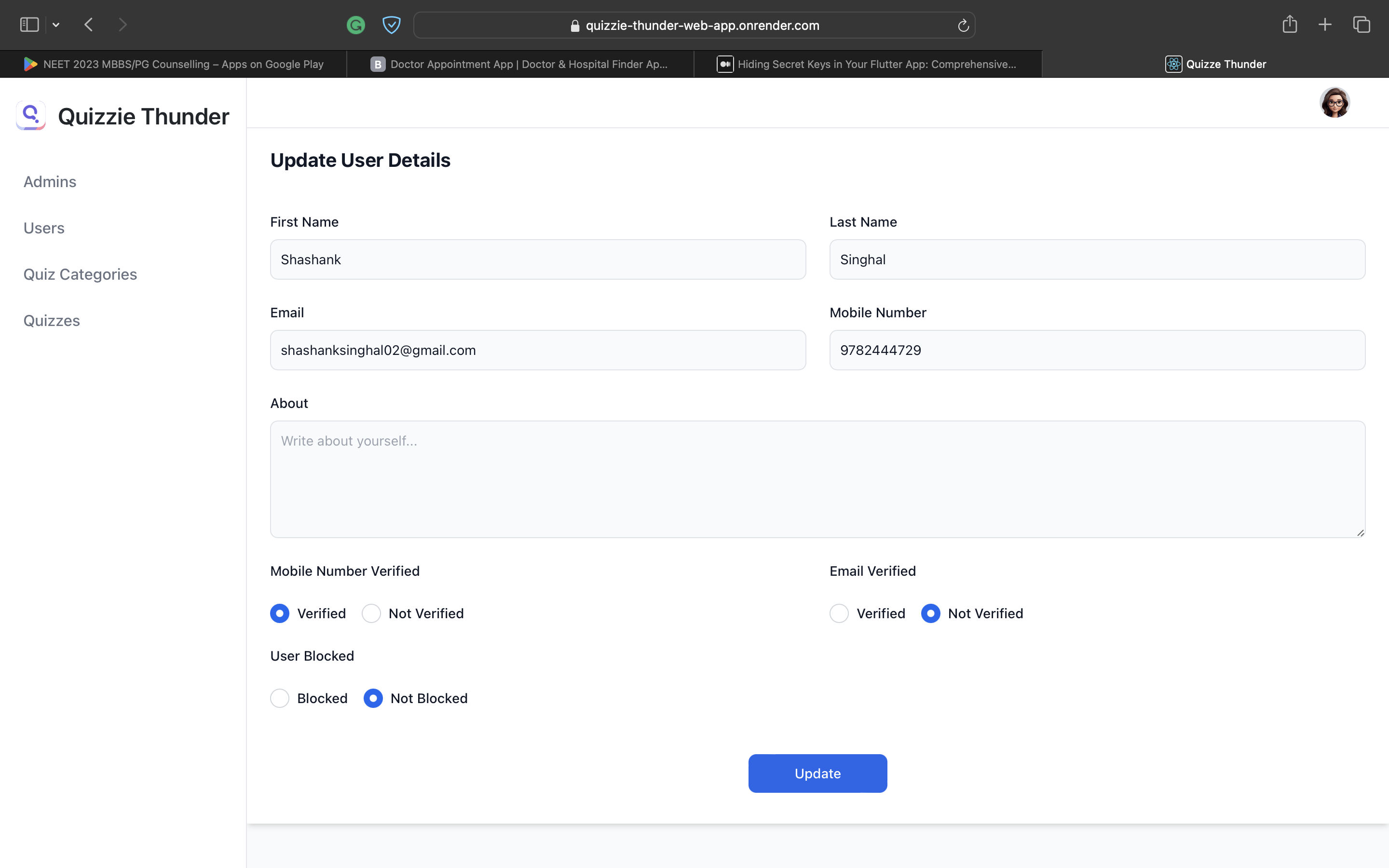The image size is (1389, 868).
Task: Open the profile avatar in the header
Action: 1335,102
